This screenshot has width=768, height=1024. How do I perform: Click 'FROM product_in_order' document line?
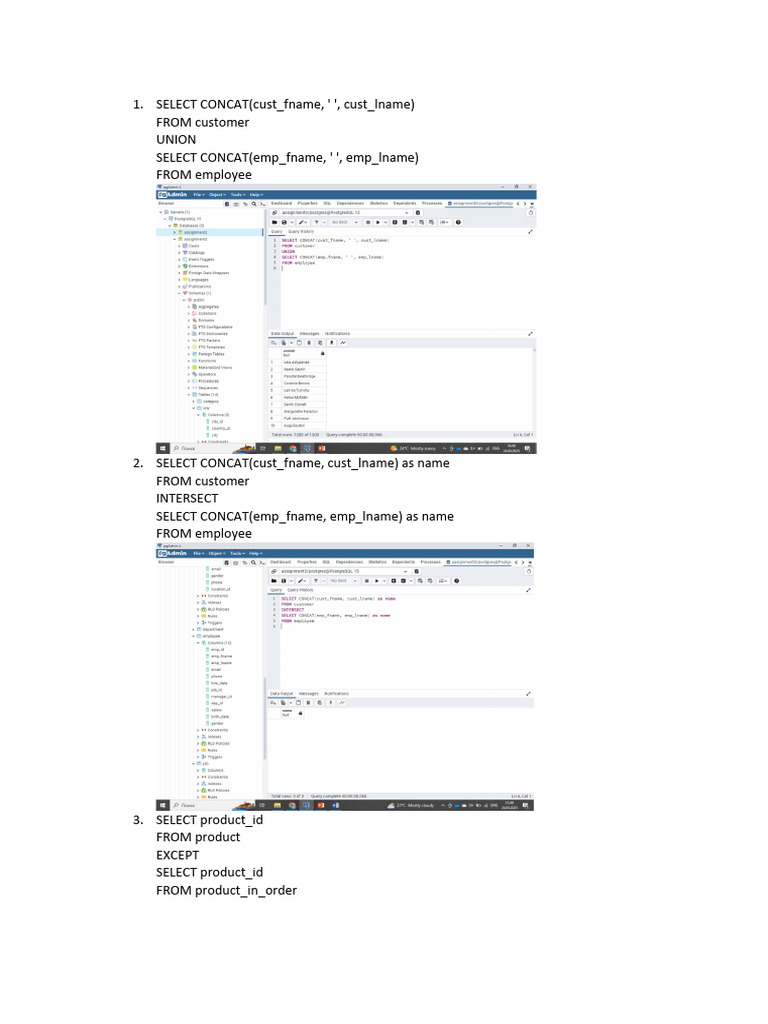coord(226,891)
